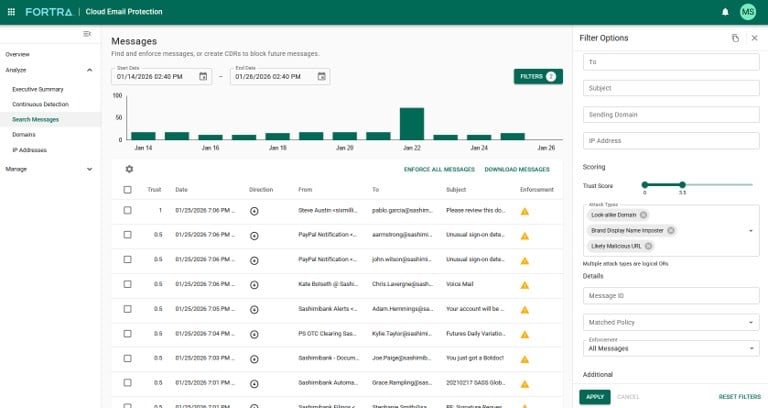Click the notifications bell icon
The height and width of the screenshot is (408, 768).
(725, 12)
